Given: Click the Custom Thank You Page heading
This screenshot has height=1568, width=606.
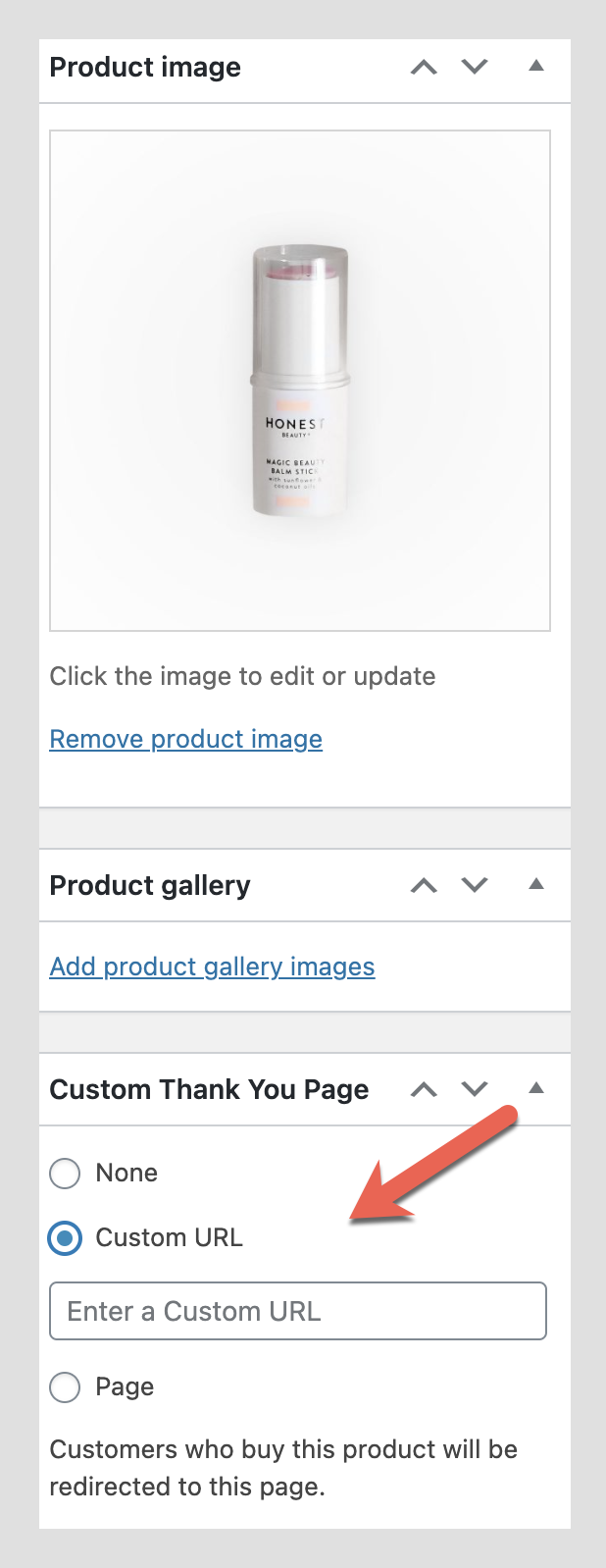Looking at the screenshot, I should (x=209, y=1089).
